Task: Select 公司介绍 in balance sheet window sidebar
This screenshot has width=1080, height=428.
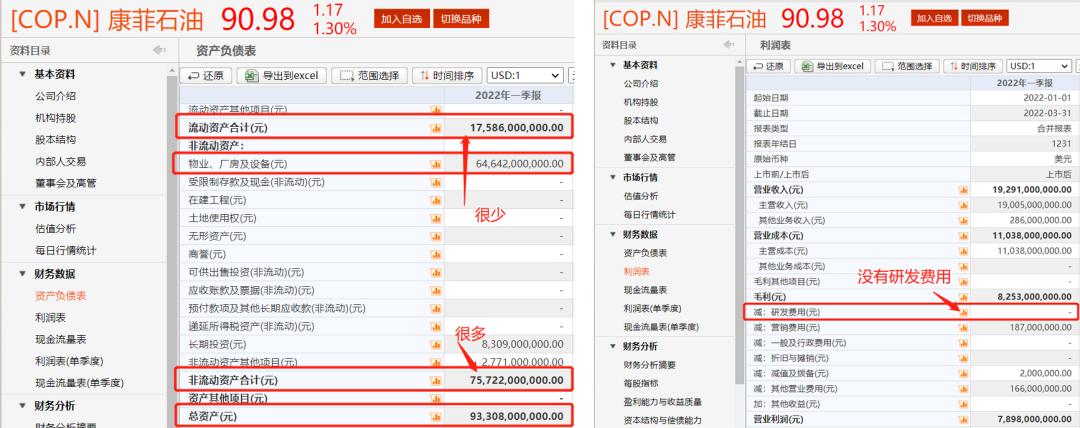Action: [55, 96]
